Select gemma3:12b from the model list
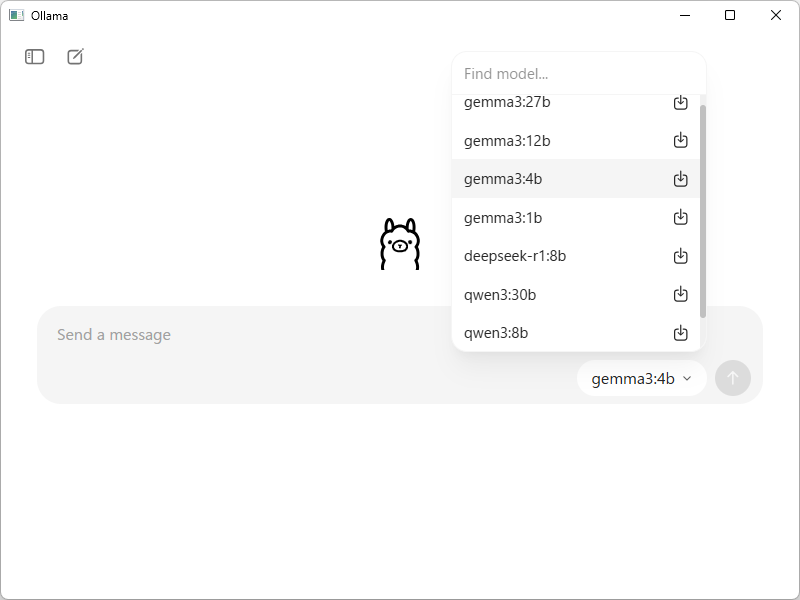 point(576,140)
